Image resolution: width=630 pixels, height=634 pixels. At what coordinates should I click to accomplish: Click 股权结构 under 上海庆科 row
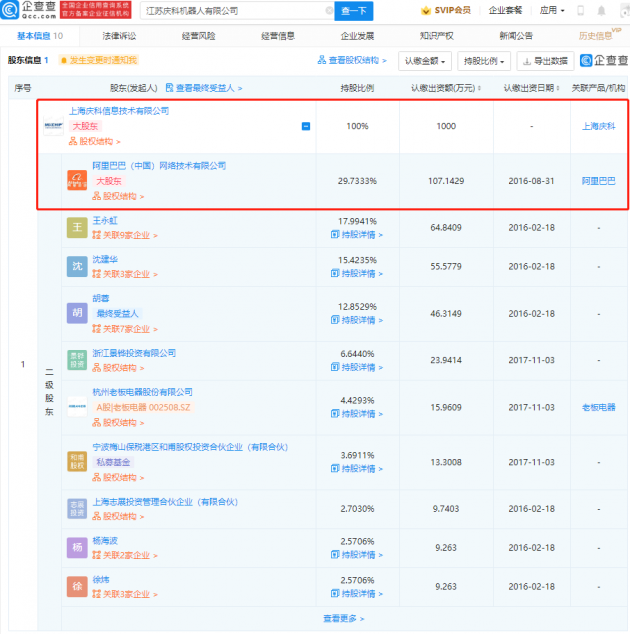tap(95, 141)
